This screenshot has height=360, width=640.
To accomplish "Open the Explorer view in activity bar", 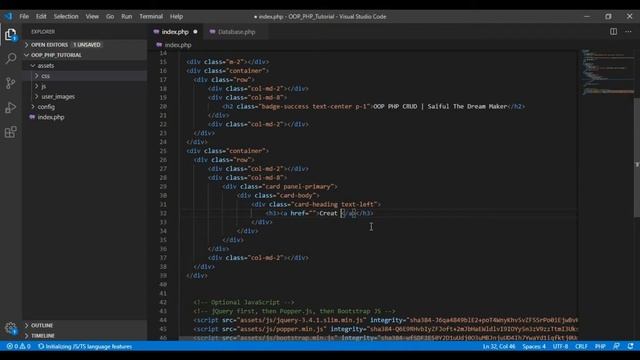I will [11, 34].
